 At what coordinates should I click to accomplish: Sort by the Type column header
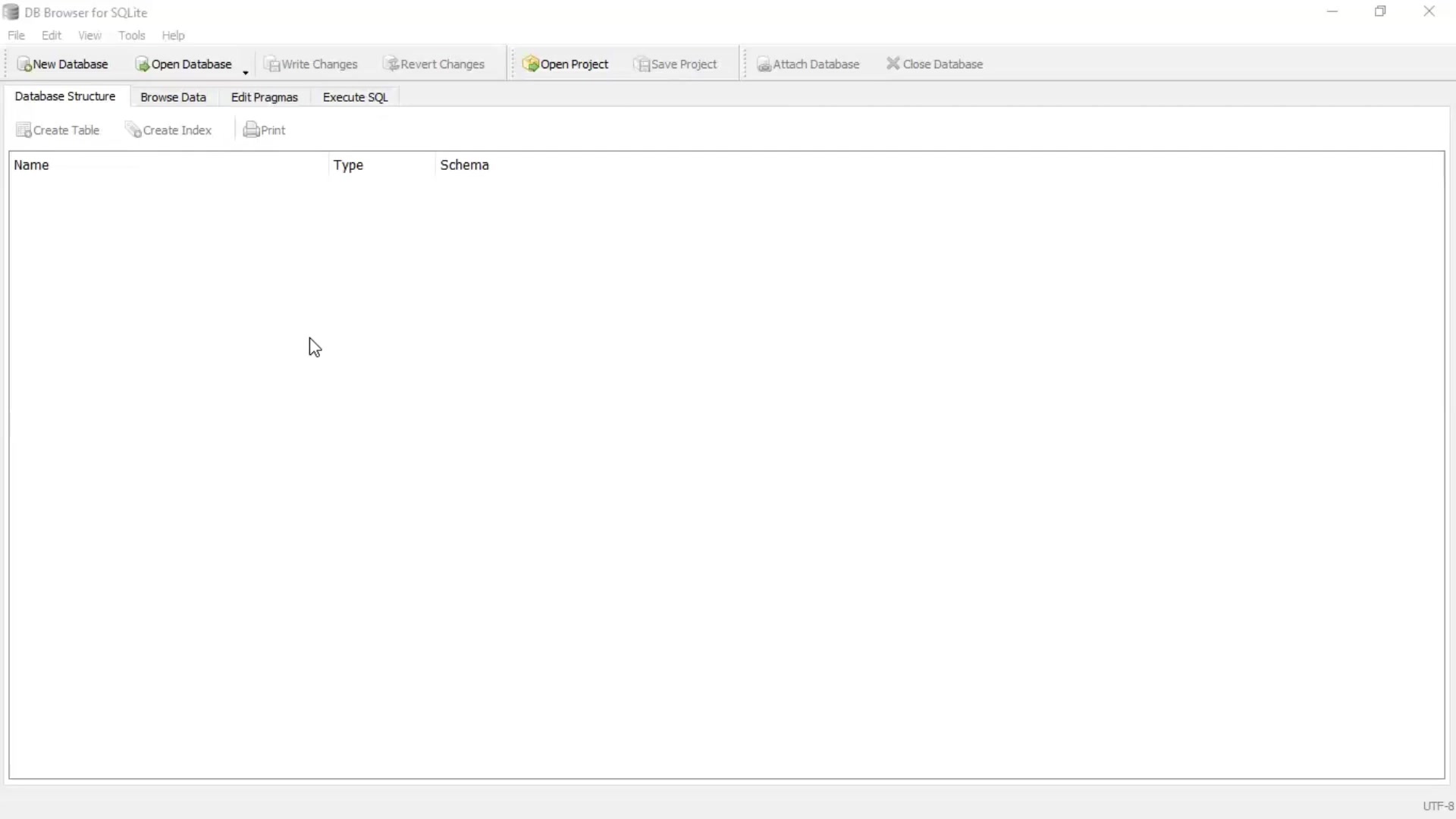tap(349, 165)
